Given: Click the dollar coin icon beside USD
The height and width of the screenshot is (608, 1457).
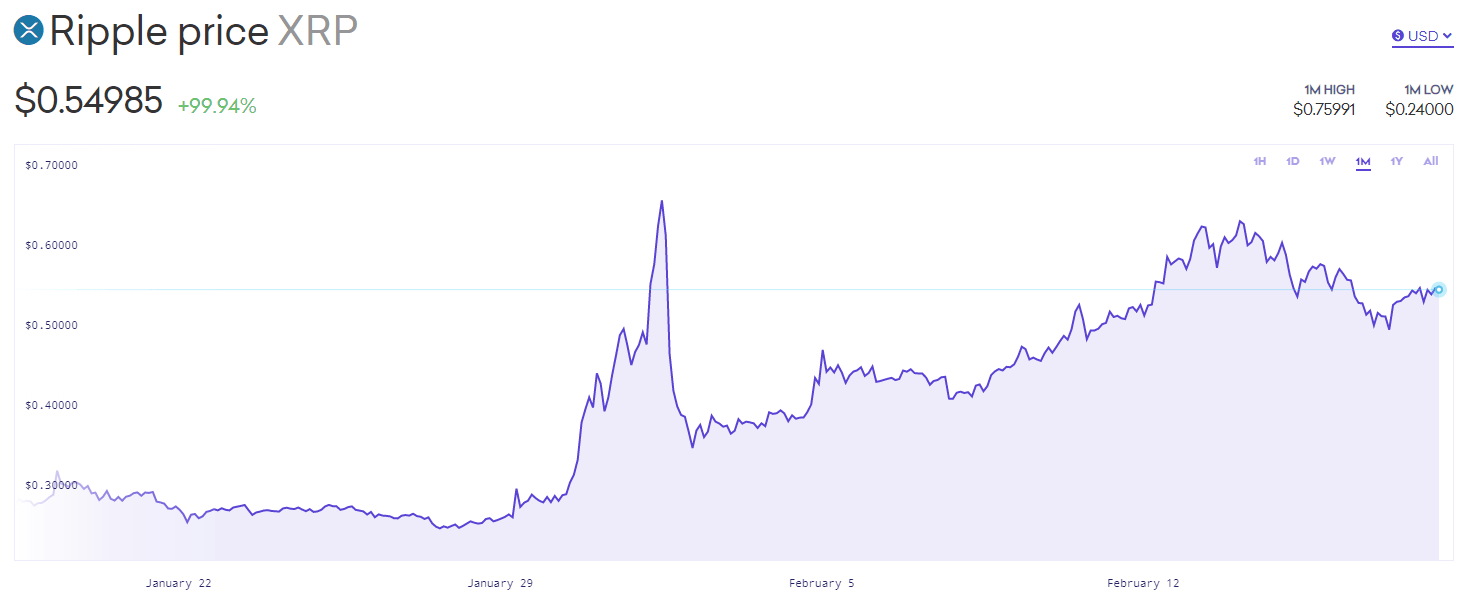Looking at the screenshot, I should click(x=1398, y=36).
